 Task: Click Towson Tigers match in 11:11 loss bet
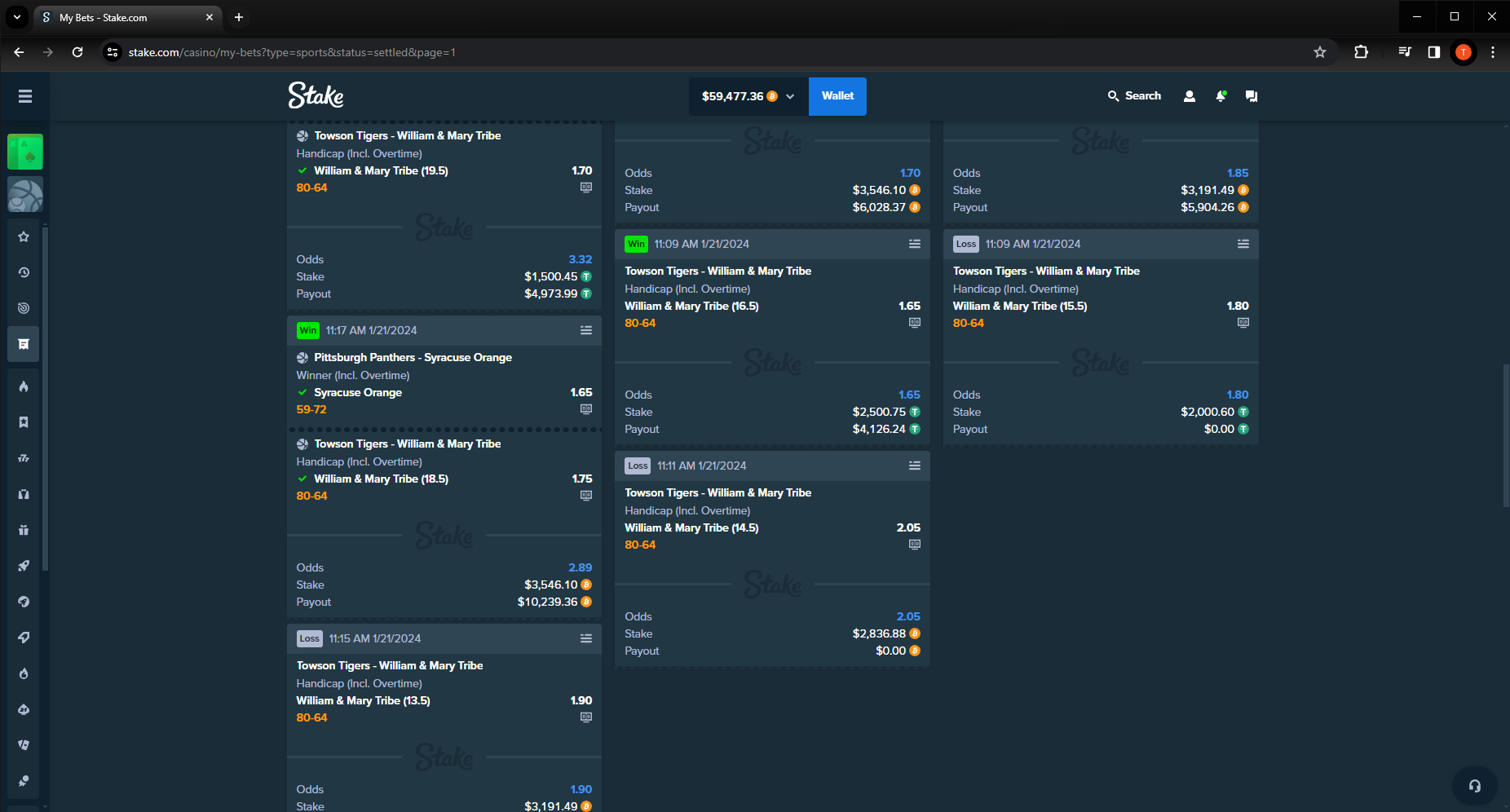tap(717, 492)
